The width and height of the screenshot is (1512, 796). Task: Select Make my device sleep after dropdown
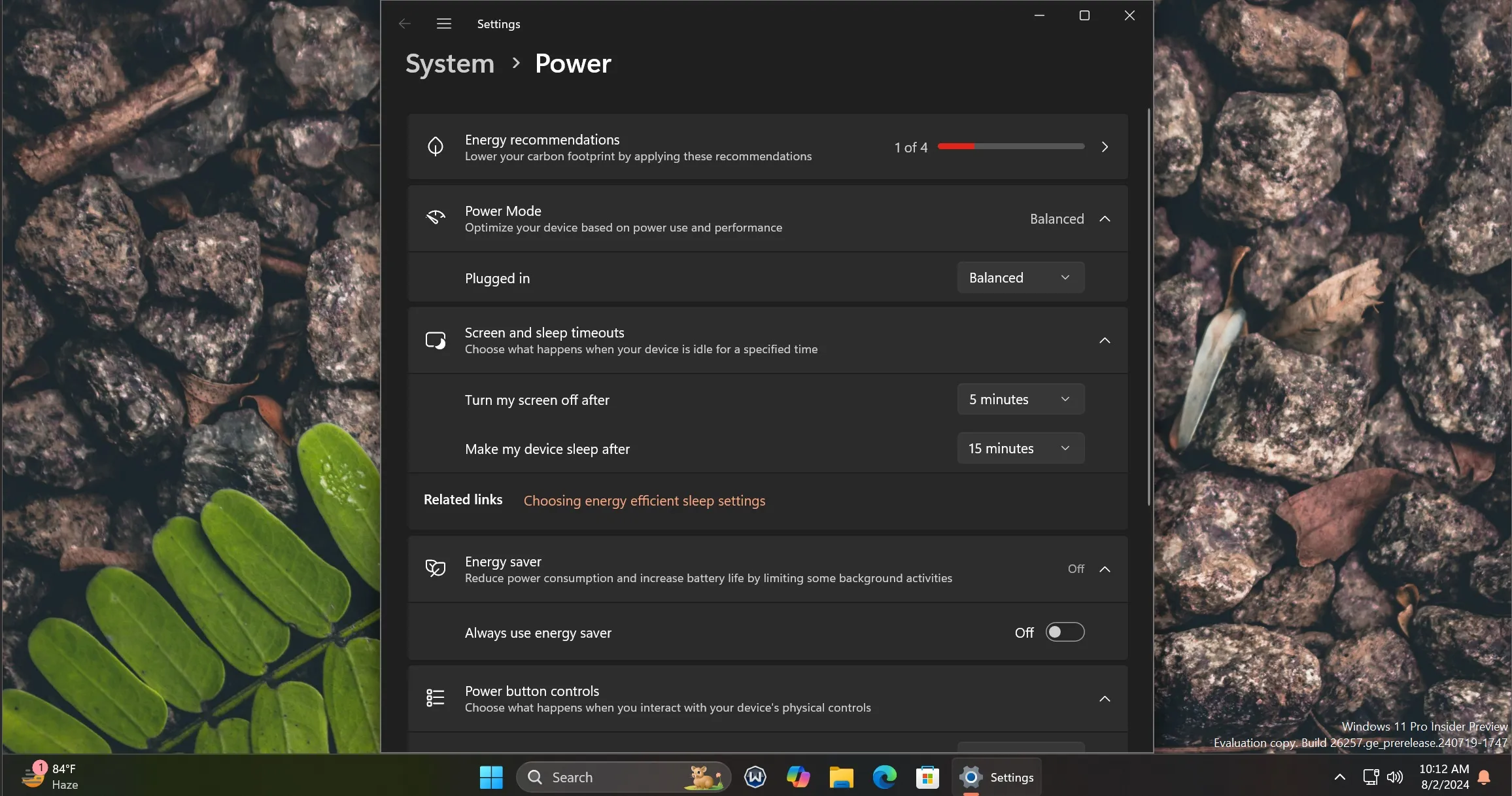[x=1019, y=447]
